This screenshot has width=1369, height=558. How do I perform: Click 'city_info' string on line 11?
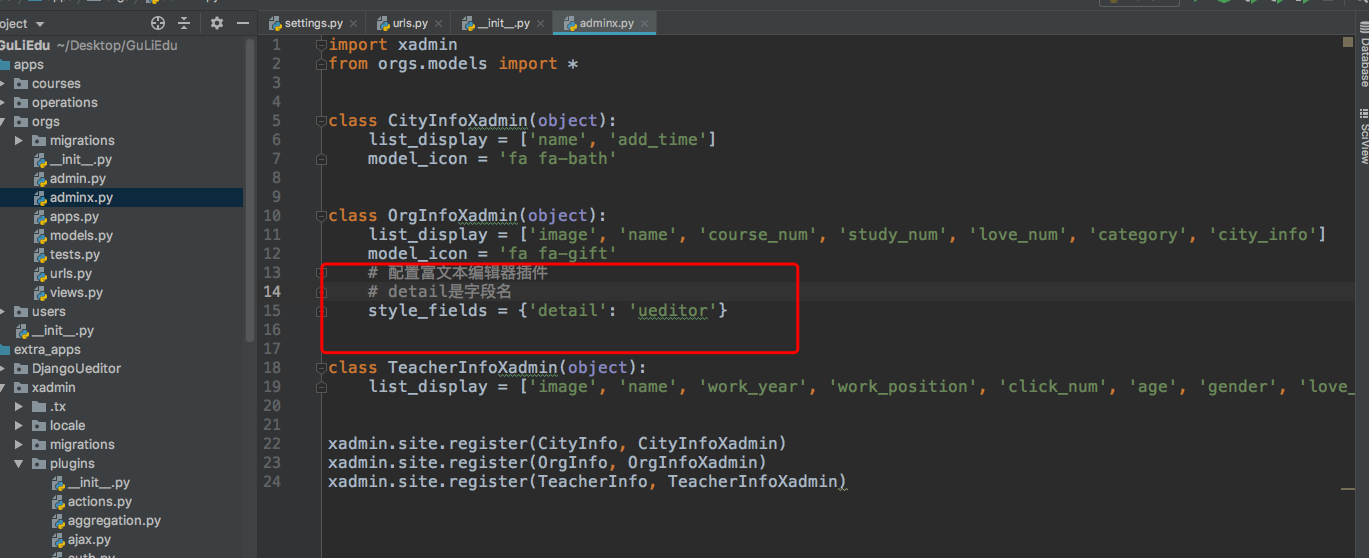tap(1262, 234)
